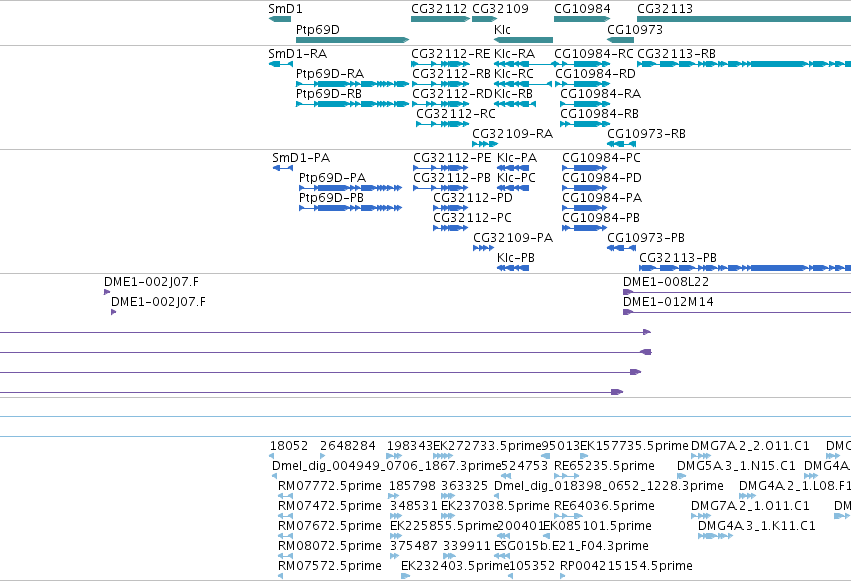Open EST DMG5A.3_1.N15.C1
The width and height of the screenshot is (851, 581).
pos(681,476)
